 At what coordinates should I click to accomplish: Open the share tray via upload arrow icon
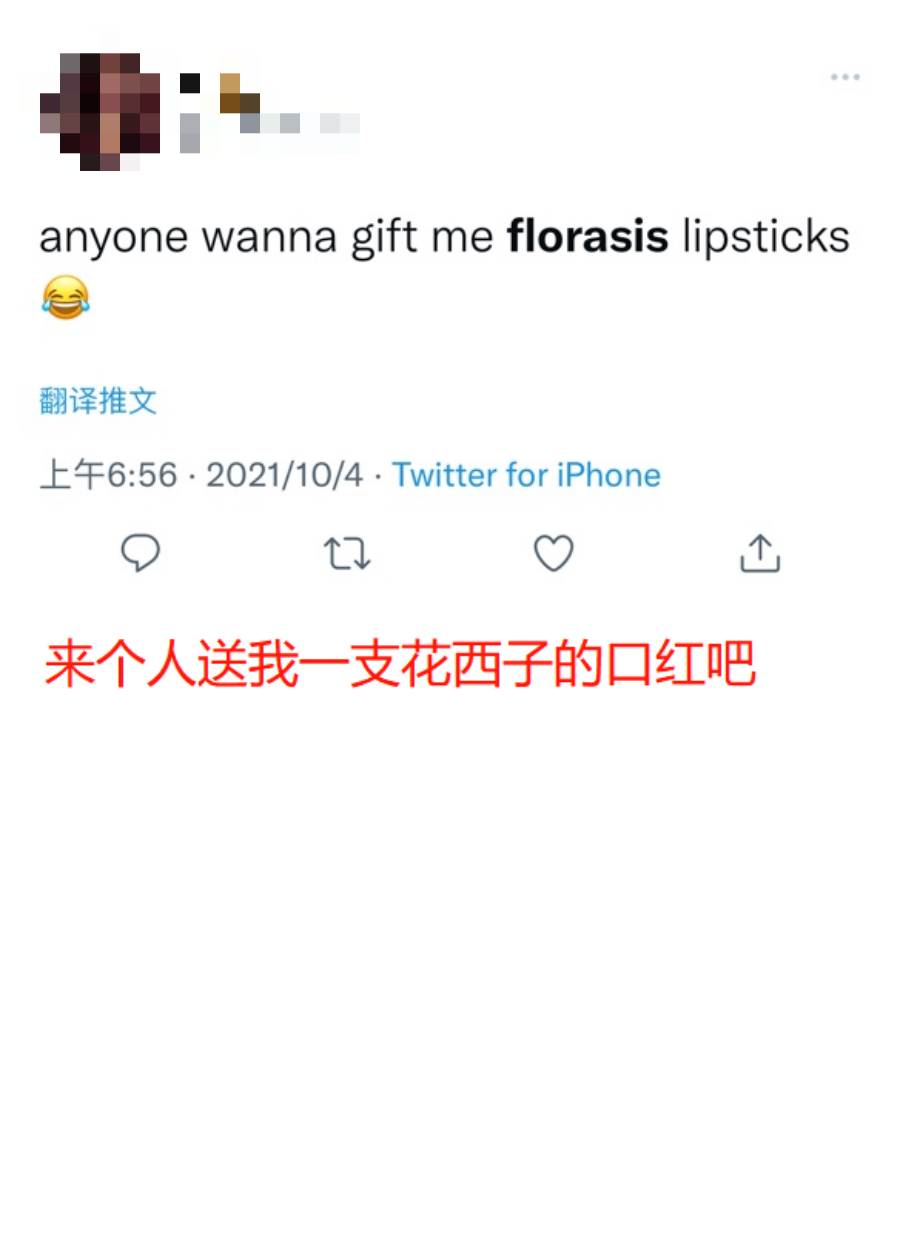tap(760, 552)
